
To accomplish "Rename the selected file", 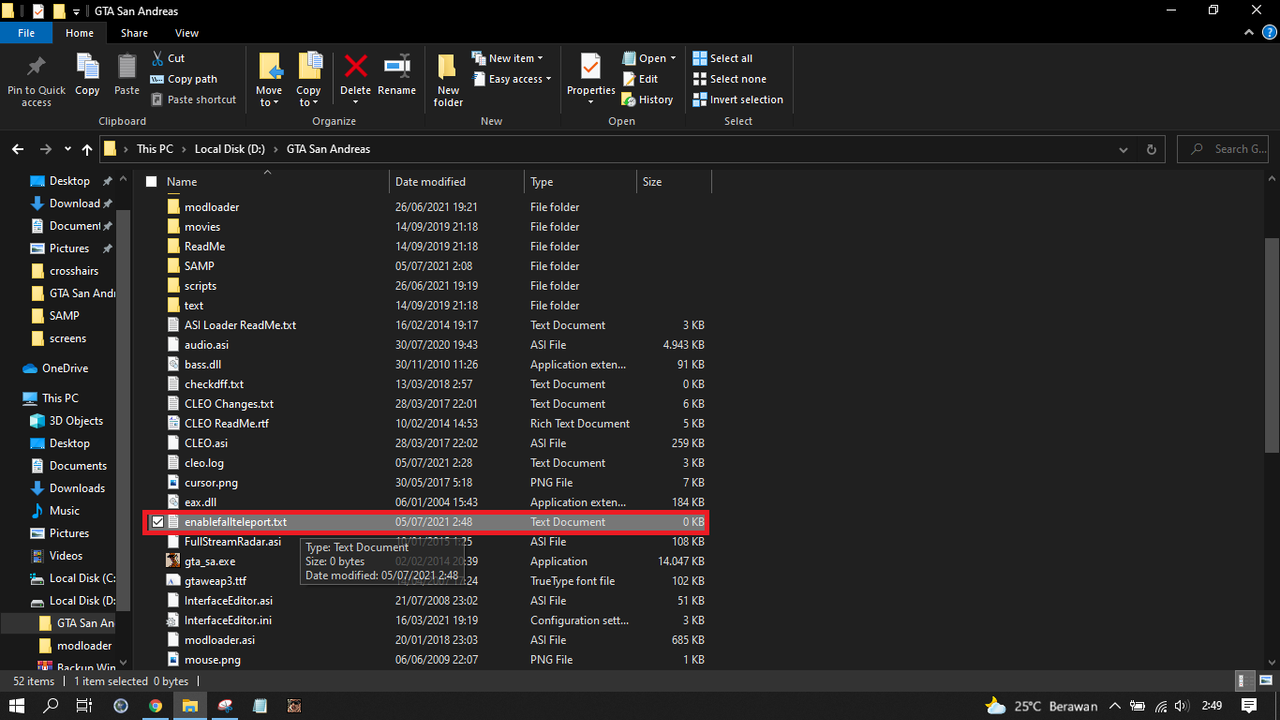I will click(x=397, y=75).
